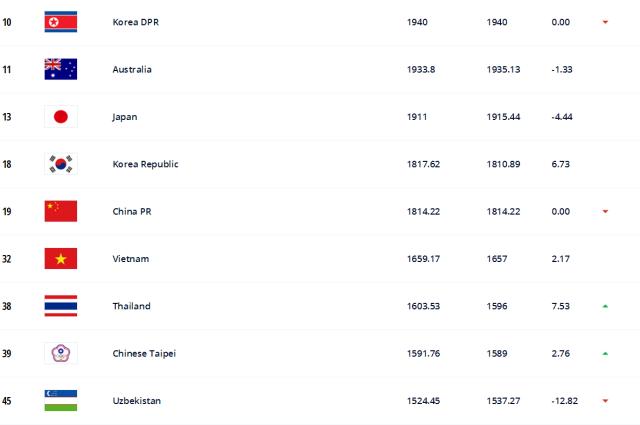Click Uzbekistan's red down arrow
Viewport: 640px width, 425px height.
605,401
